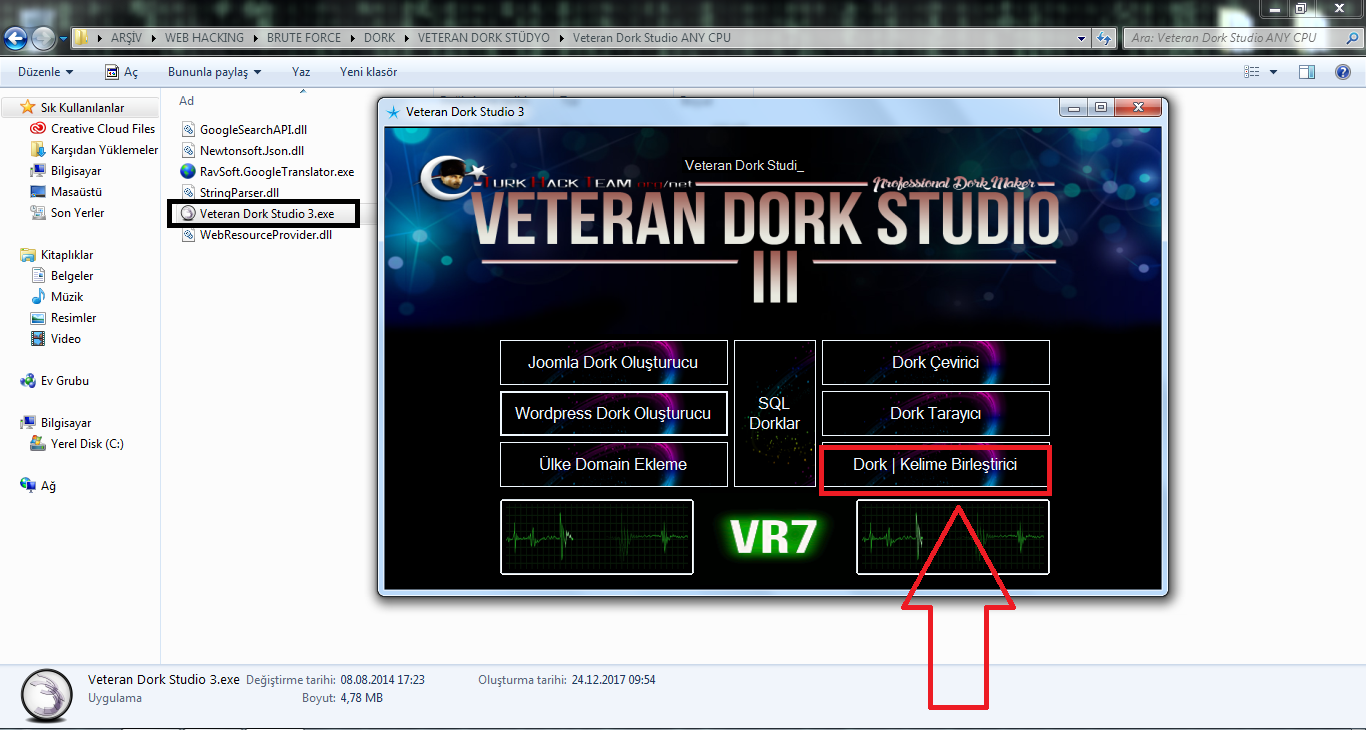
Task: Open SQL Dorklar panel
Action: [x=774, y=413]
